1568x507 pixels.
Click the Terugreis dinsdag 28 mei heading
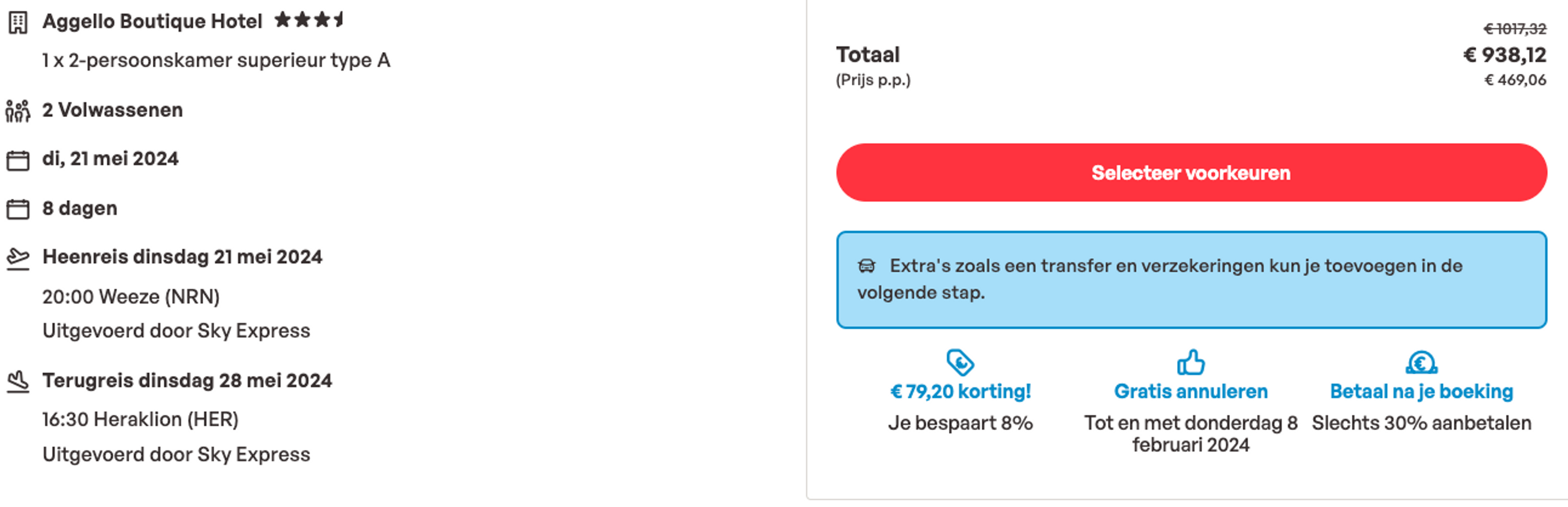pos(187,380)
